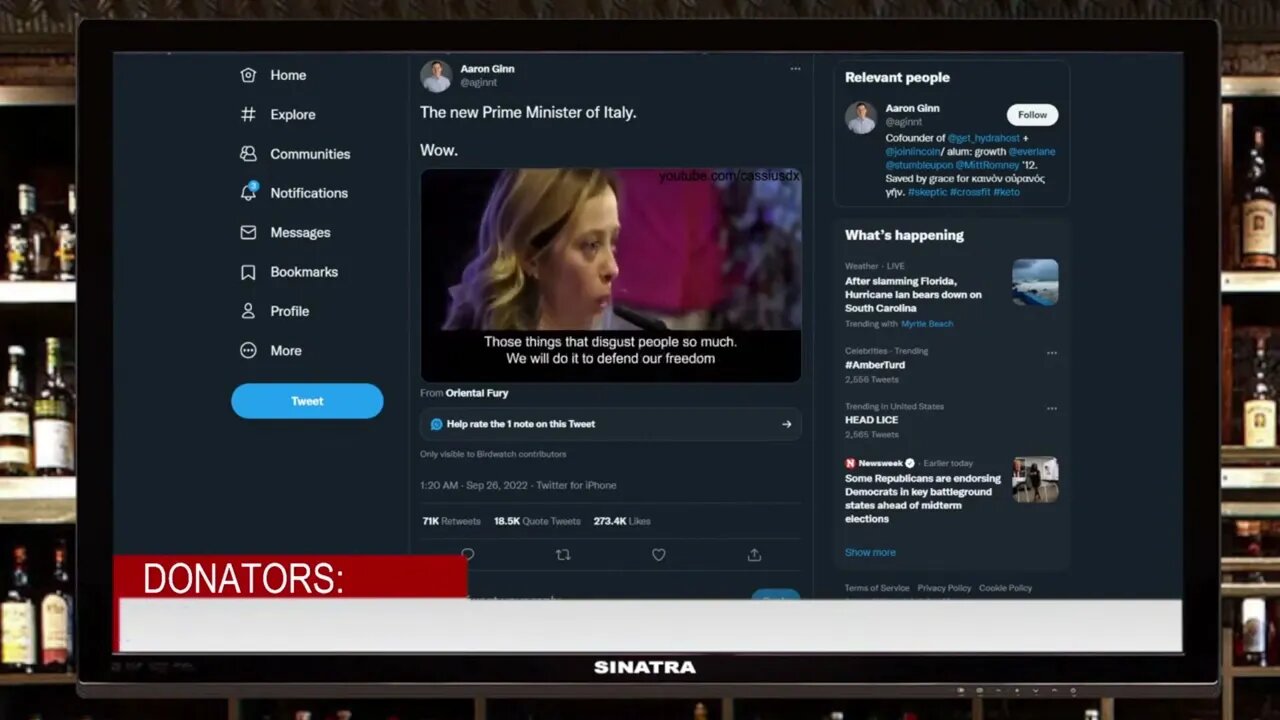Open the Newsweek story thumbnail
The image size is (1280, 720).
coord(1035,480)
